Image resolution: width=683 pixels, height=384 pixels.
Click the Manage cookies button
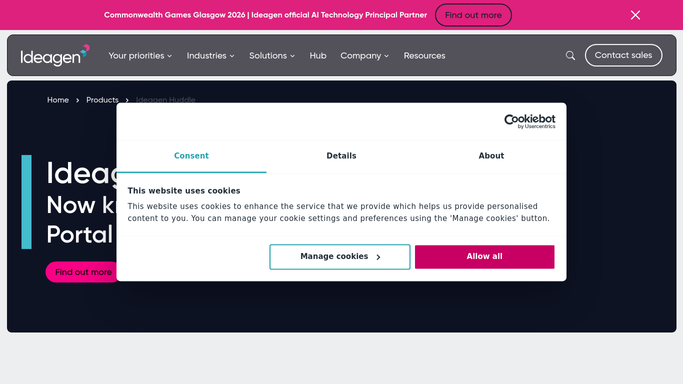pos(340,257)
